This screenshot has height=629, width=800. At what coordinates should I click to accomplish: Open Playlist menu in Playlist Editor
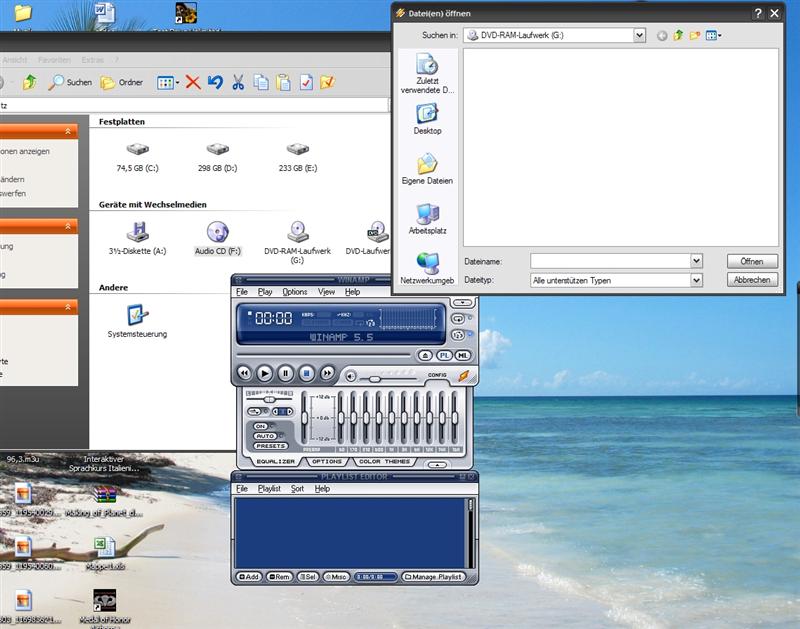pos(269,489)
